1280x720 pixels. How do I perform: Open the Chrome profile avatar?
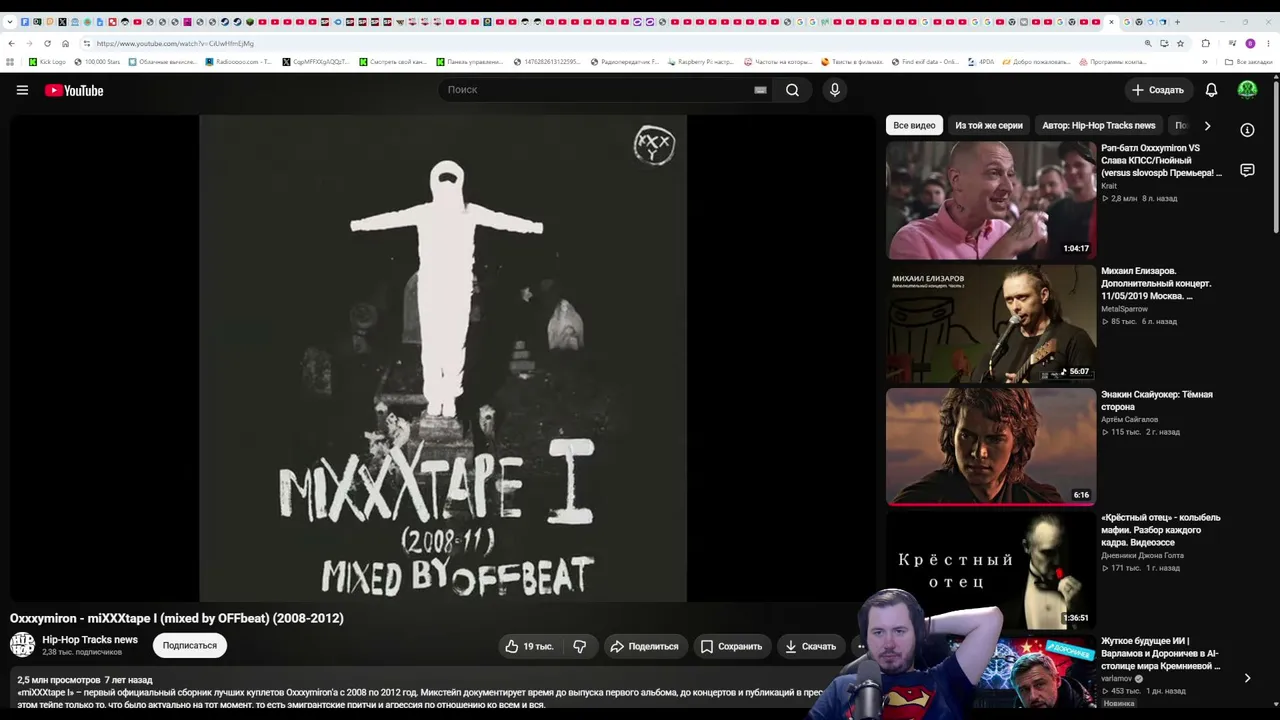click(1250, 43)
